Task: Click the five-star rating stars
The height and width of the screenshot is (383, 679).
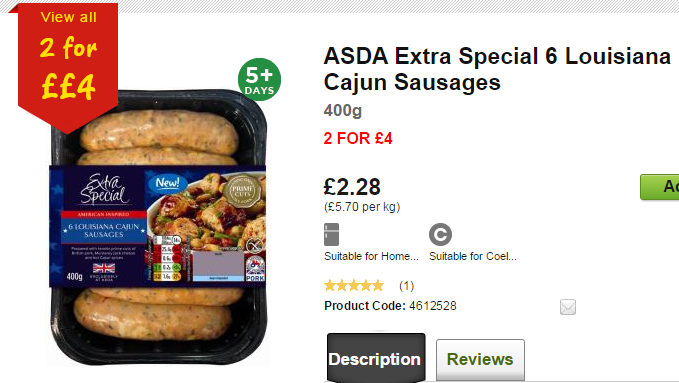Action: 354,286
